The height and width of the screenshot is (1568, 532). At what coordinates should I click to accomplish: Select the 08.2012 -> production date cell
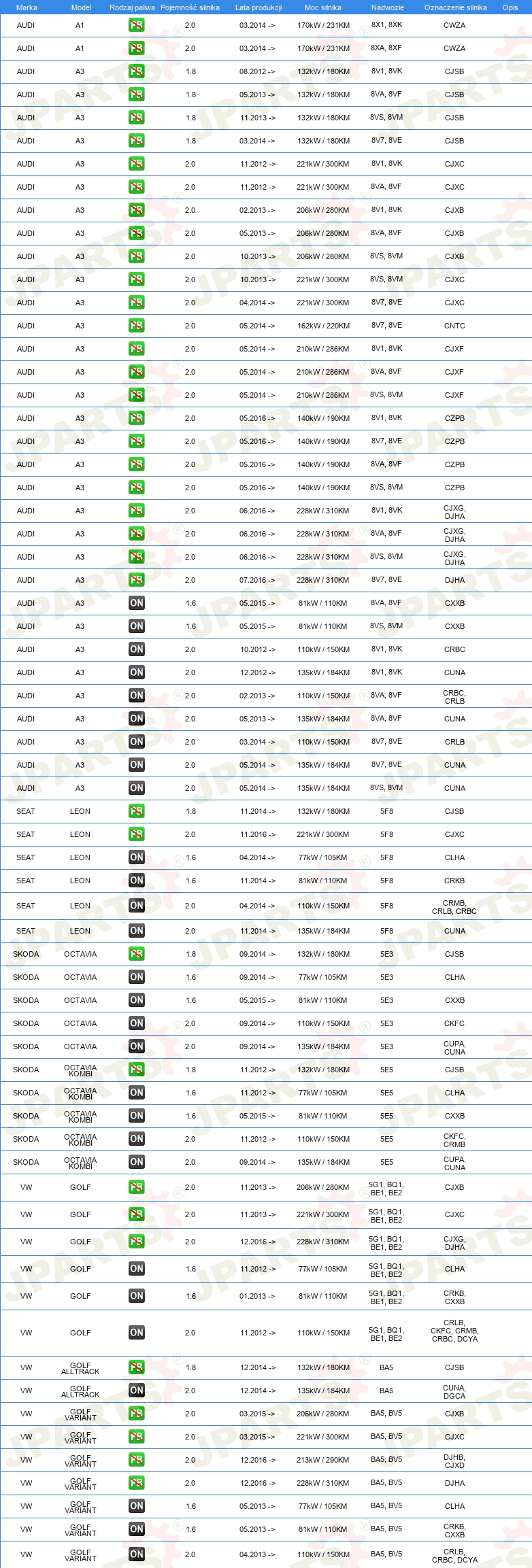257,71
